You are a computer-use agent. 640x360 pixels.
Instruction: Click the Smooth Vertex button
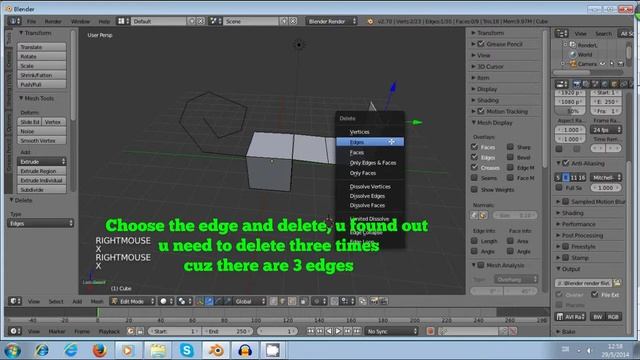coord(41,140)
